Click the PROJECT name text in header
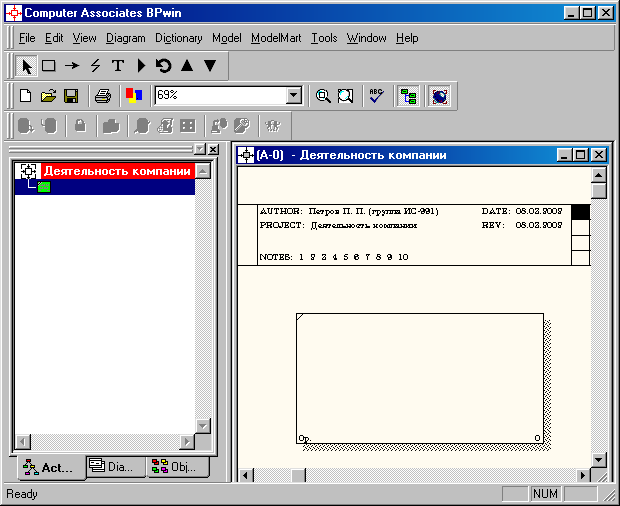The image size is (620, 506). (x=364, y=225)
